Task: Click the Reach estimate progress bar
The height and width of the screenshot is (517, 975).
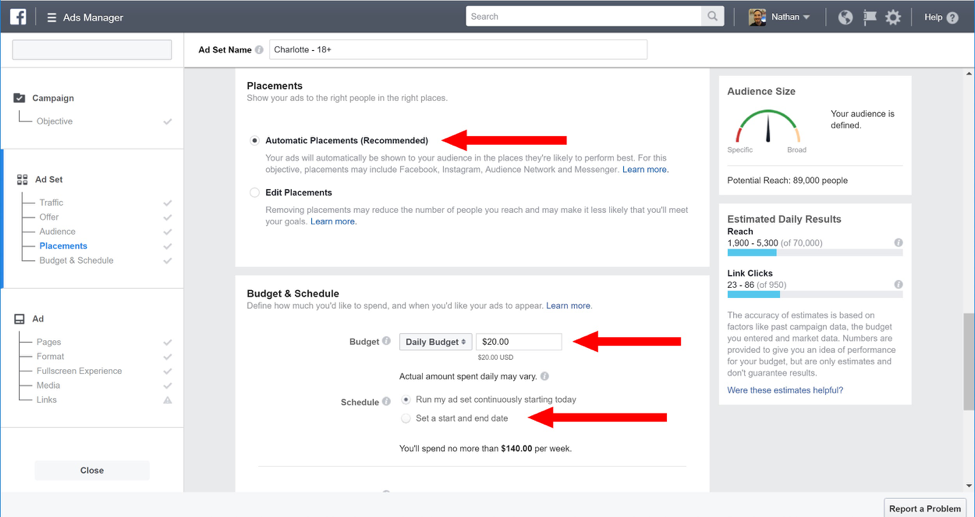Action: pyautogui.click(x=815, y=253)
